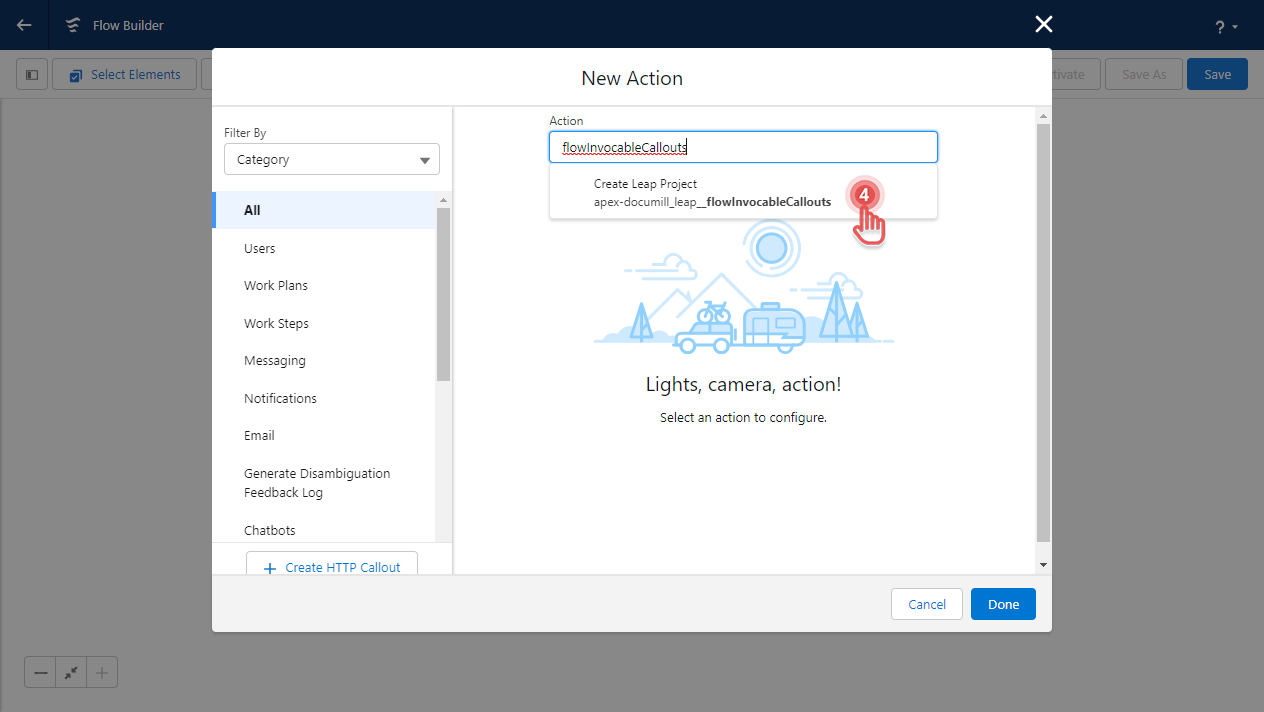This screenshot has height=712, width=1264.
Task: Click the Select Elements toolbar icon
Action: [x=76, y=73]
